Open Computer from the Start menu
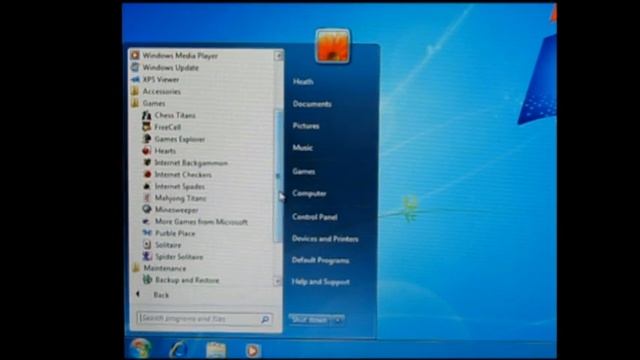This screenshot has height=360, width=640. point(309,193)
